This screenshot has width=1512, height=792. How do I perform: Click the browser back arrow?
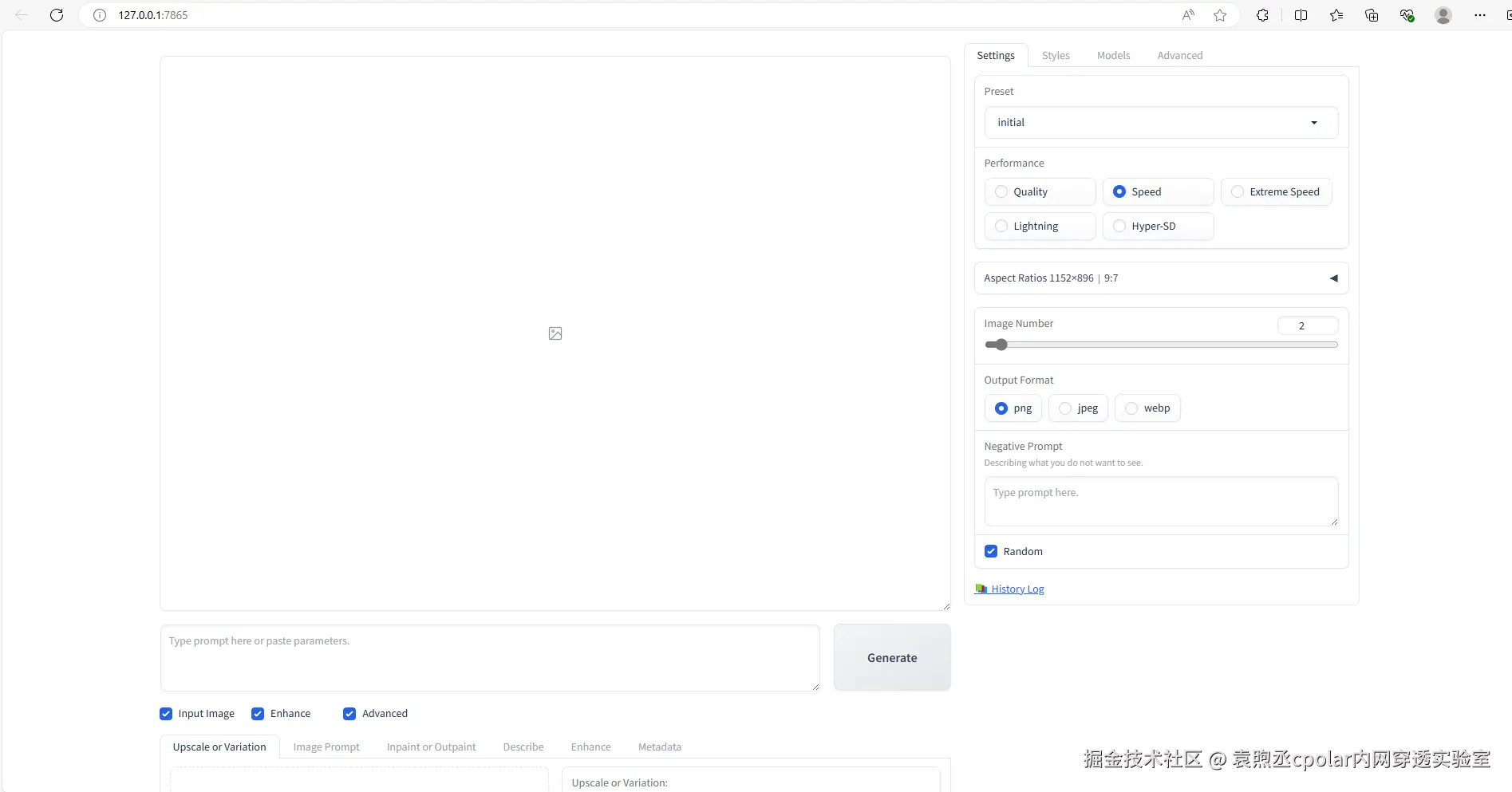22,15
